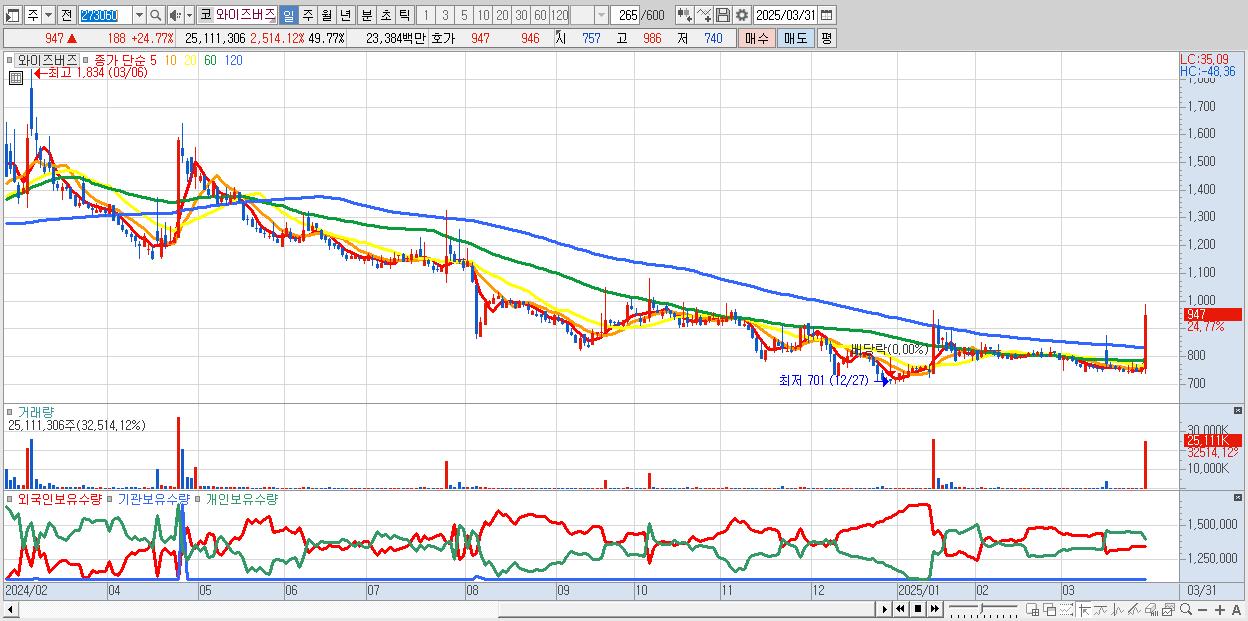Click the window-with-grid icon in bottom toolbar
1248x621 pixels.
pyautogui.click(x=1032, y=610)
